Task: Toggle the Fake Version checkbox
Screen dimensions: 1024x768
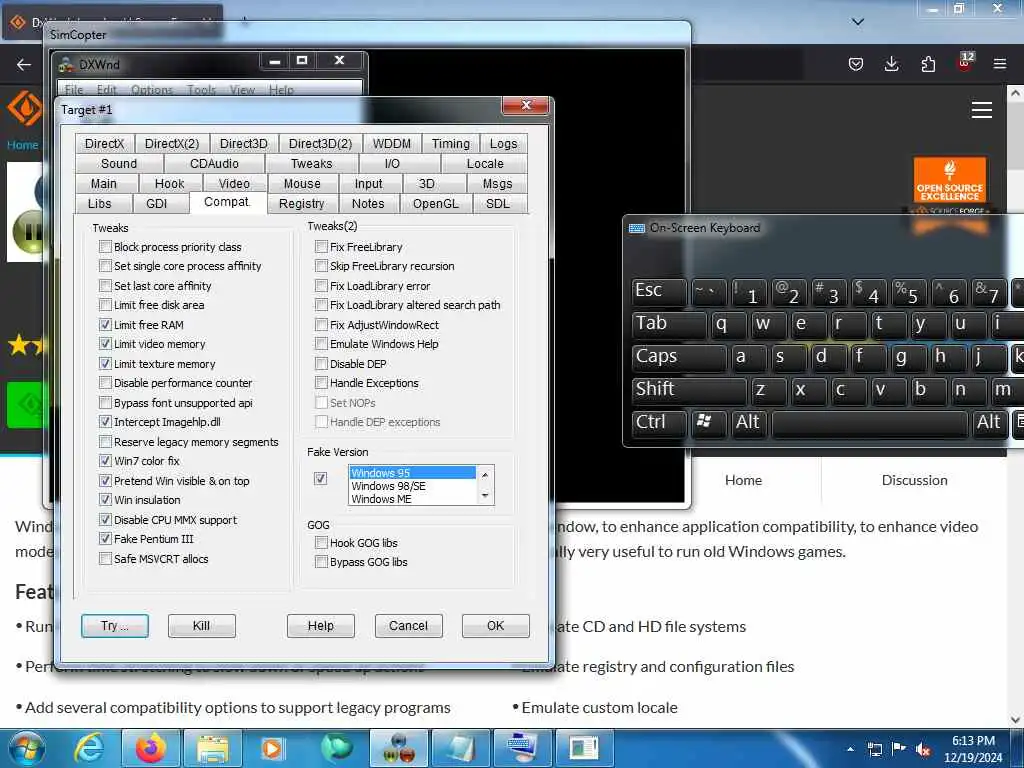Action: [x=321, y=479]
